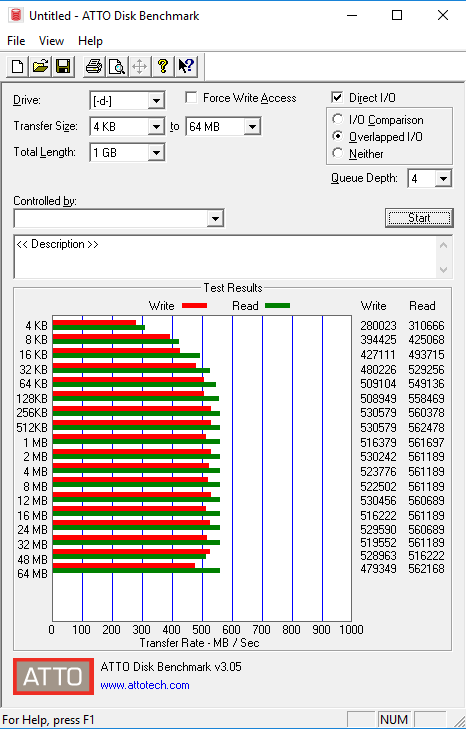Open the 64 MB maximum transfer size dropdown
The image size is (466, 729).
[253, 126]
